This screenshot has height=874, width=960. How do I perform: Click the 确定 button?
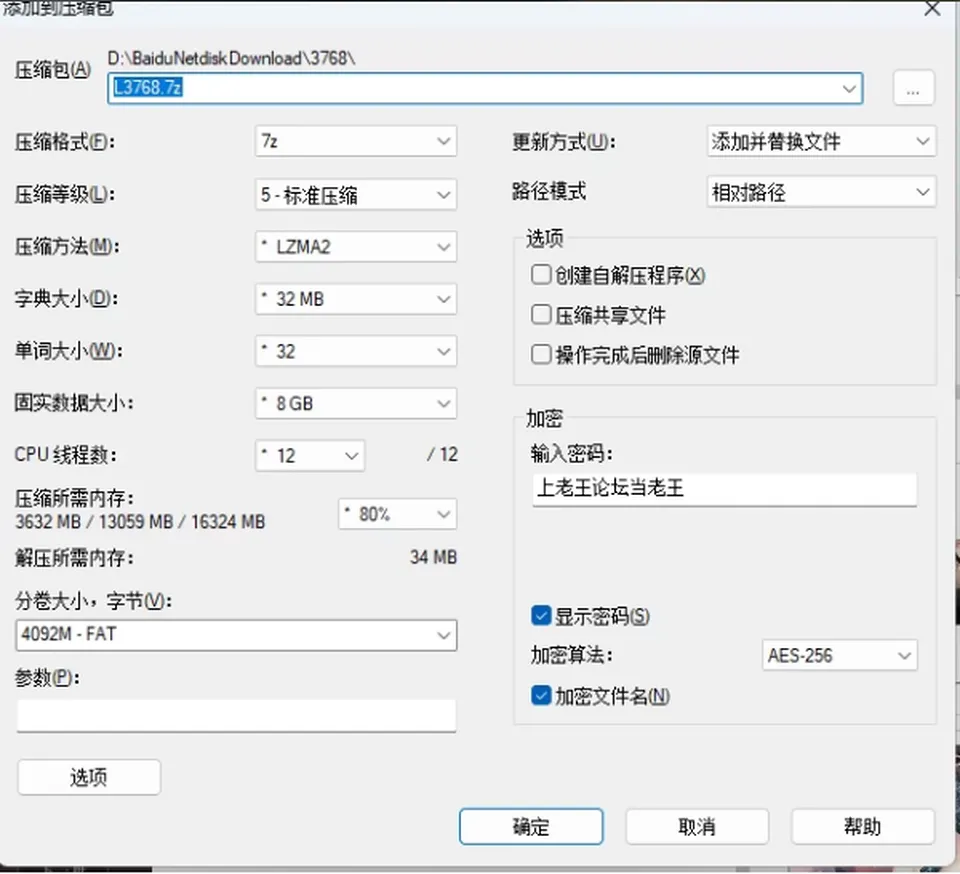531,826
